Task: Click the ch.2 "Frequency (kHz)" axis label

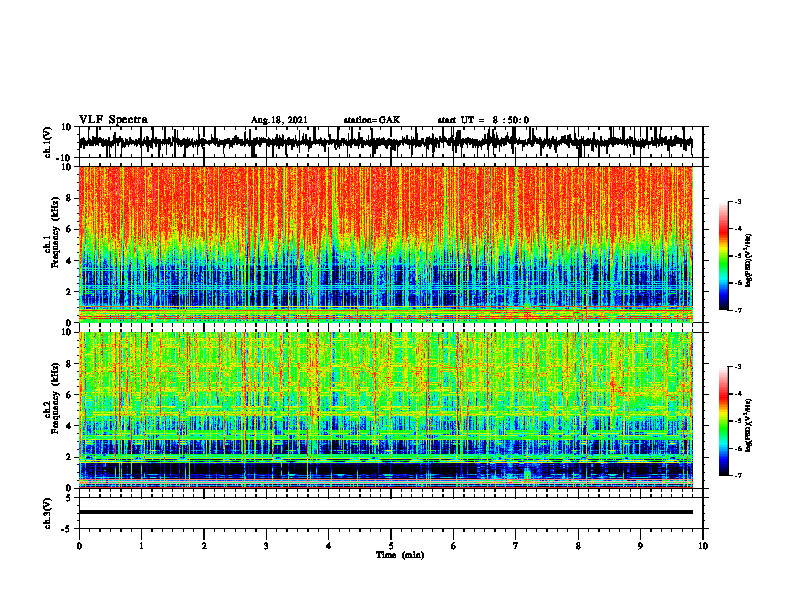Action: click(55, 398)
